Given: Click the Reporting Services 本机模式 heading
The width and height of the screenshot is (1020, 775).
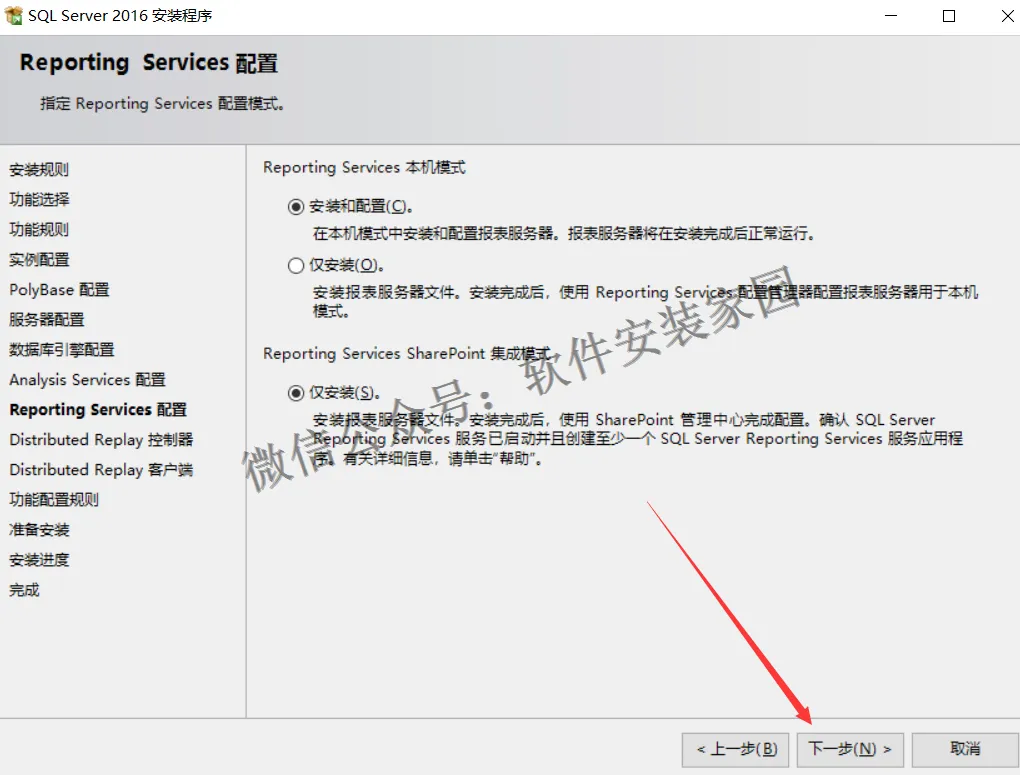Looking at the screenshot, I should [364, 168].
